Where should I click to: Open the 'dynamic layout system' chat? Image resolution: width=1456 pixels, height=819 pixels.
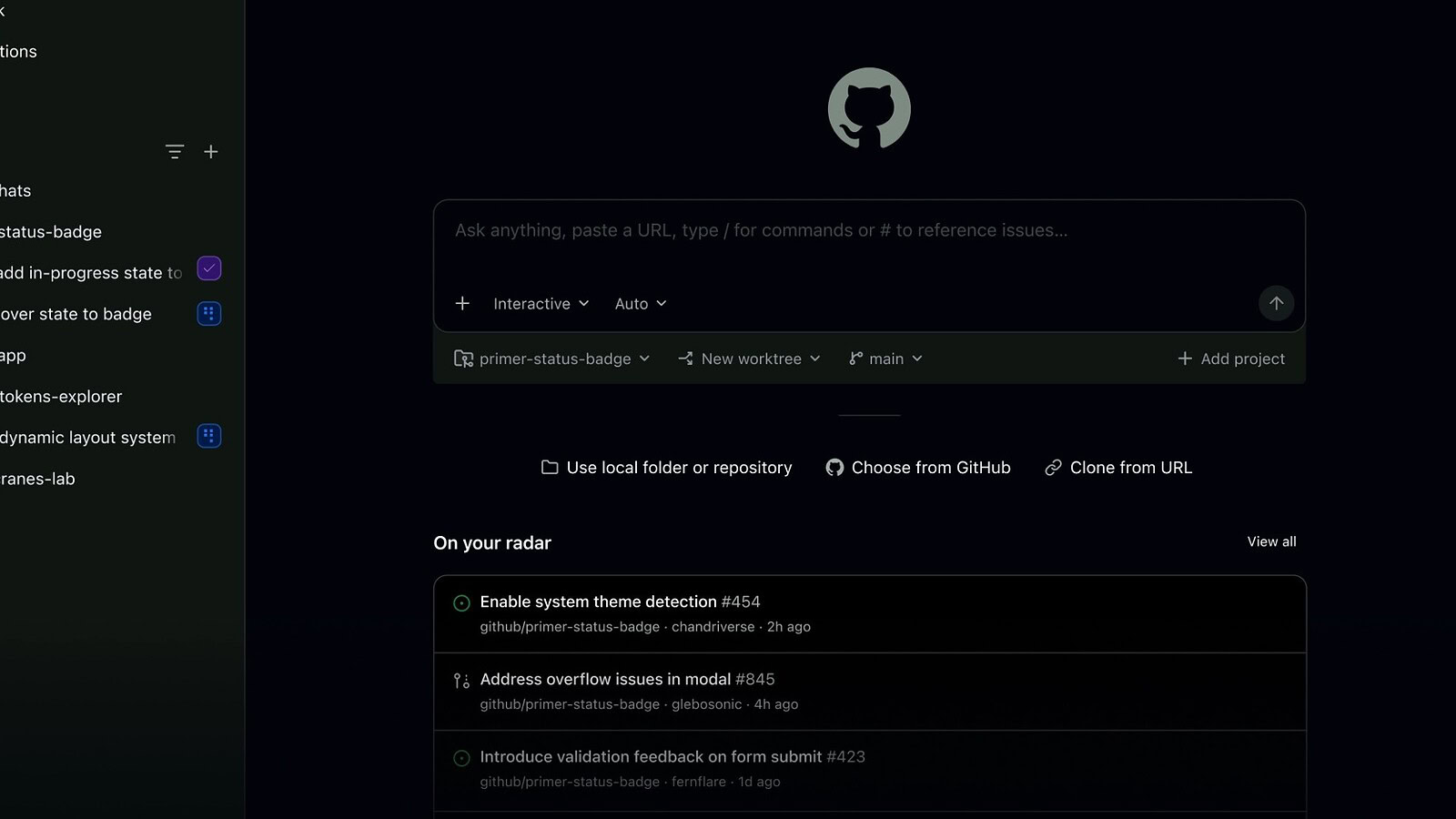(x=87, y=437)
